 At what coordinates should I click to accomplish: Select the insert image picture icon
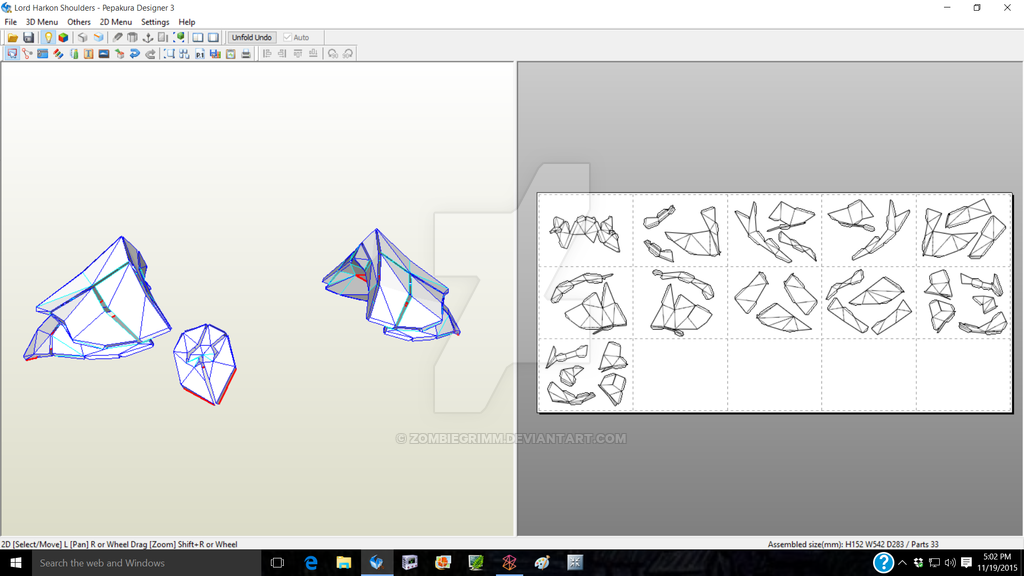click(x=104, y=54)
